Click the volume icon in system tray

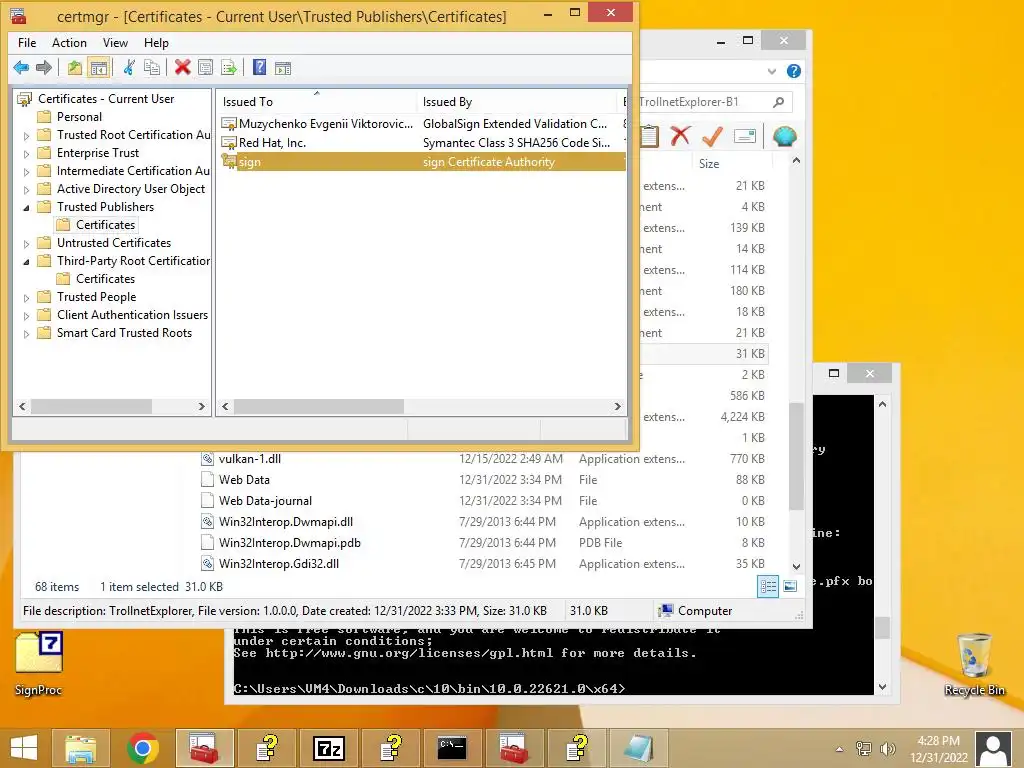(888, 749)
